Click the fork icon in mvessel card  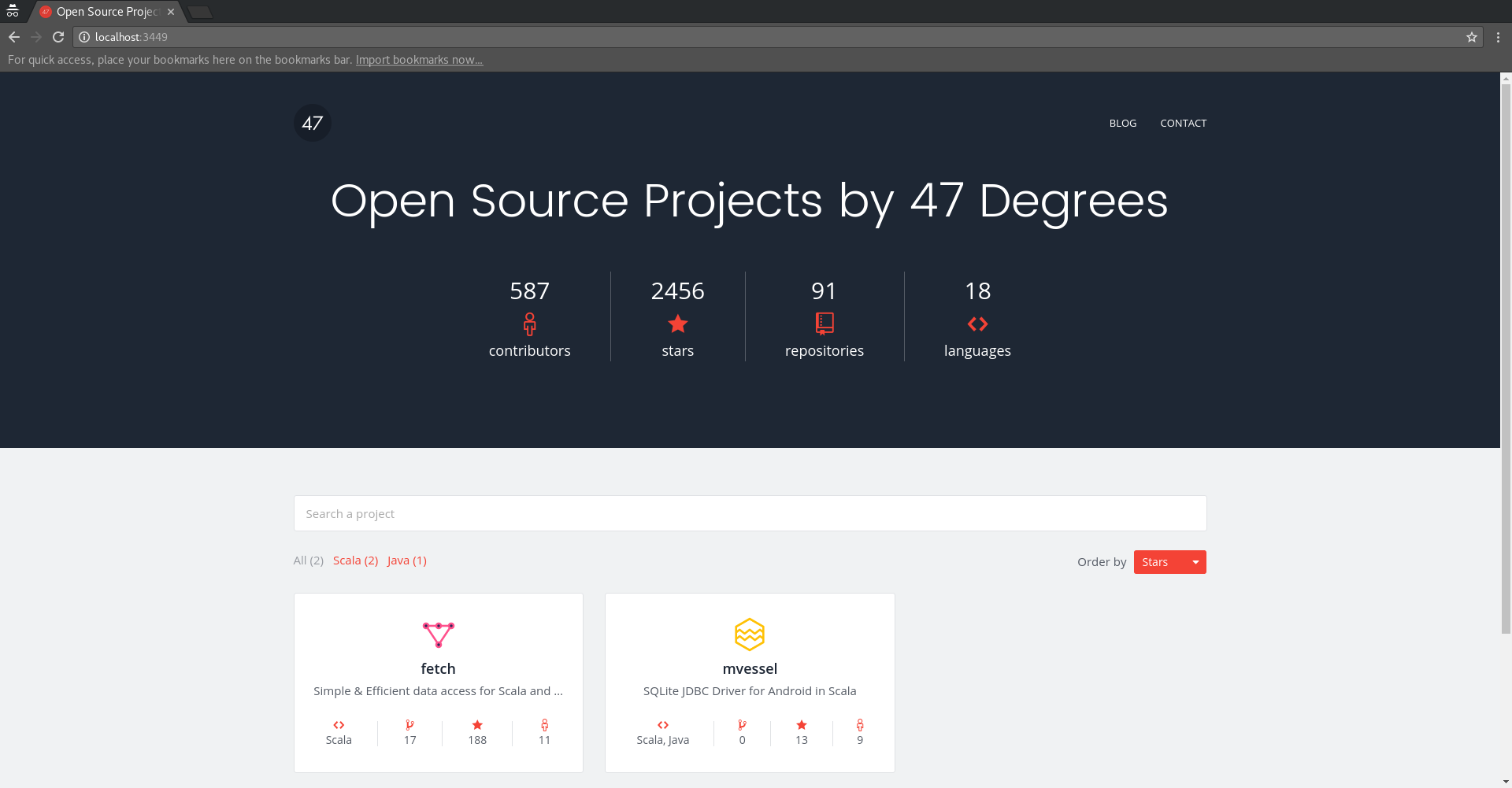coord(742,725)
